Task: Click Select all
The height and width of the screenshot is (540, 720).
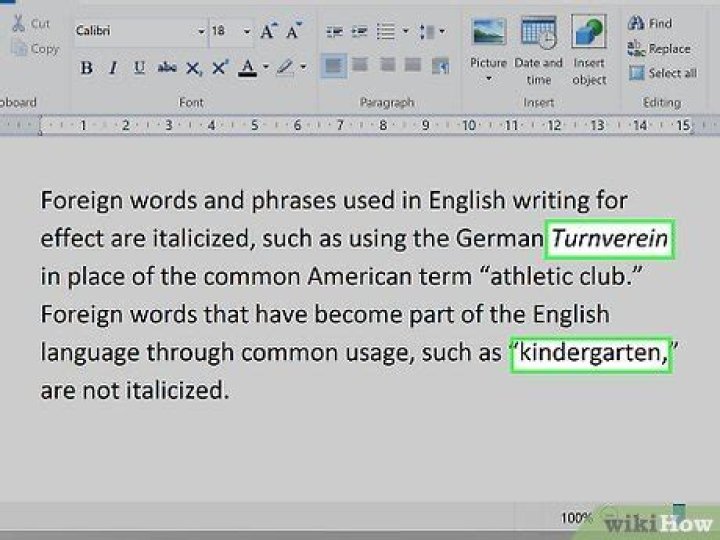Action: (x=663, y=73)
